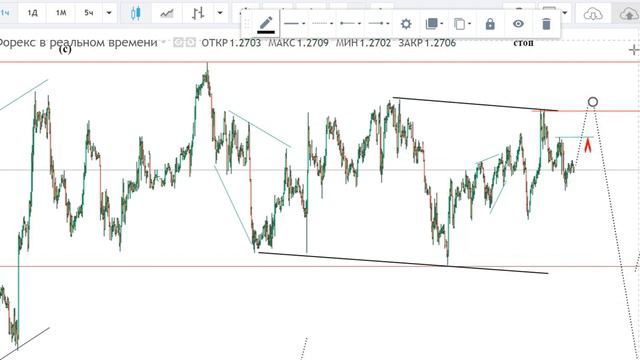Click the pencil line color tool
Screen dimensions: 640x360
tap(266, 24)
